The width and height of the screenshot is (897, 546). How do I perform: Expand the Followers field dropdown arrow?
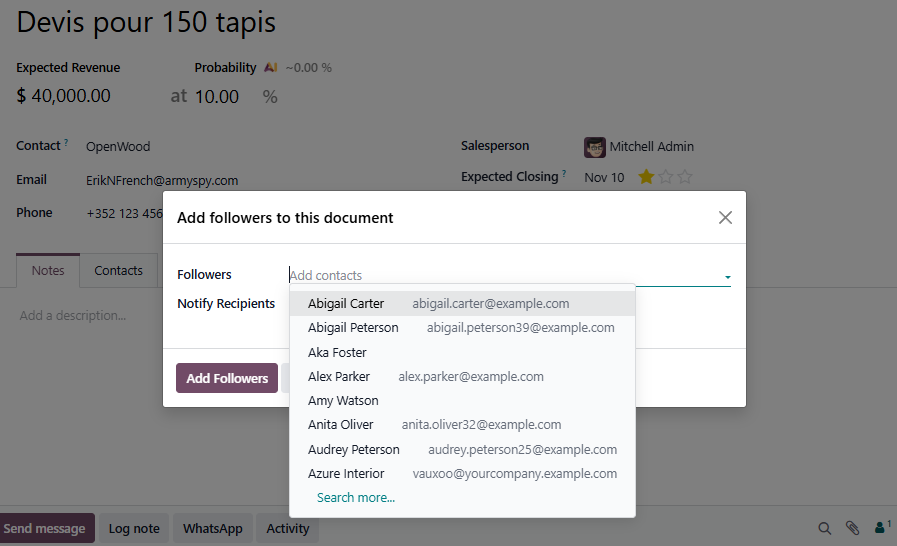[727, 276]
